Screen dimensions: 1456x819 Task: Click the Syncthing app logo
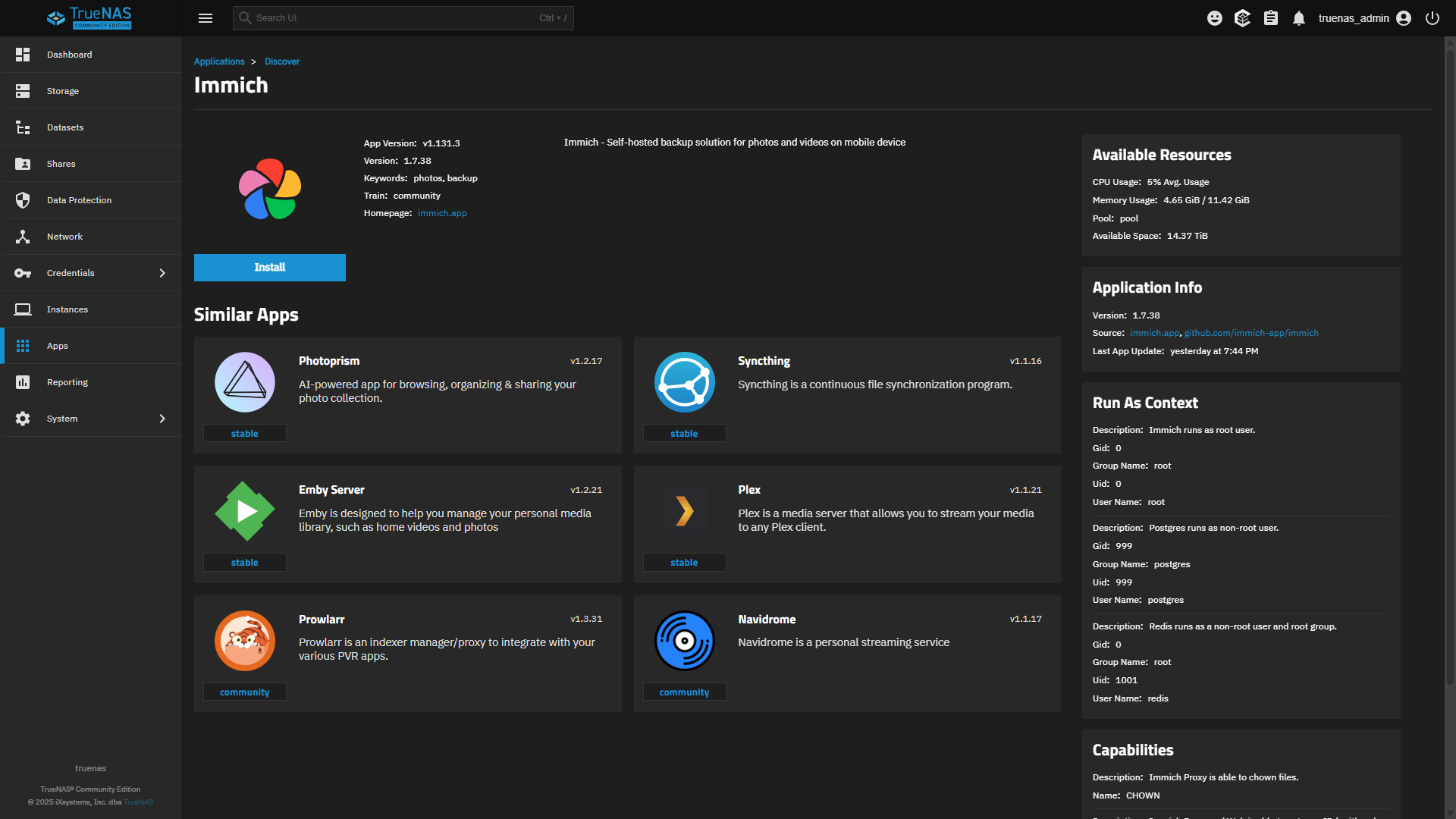point(684,382)
